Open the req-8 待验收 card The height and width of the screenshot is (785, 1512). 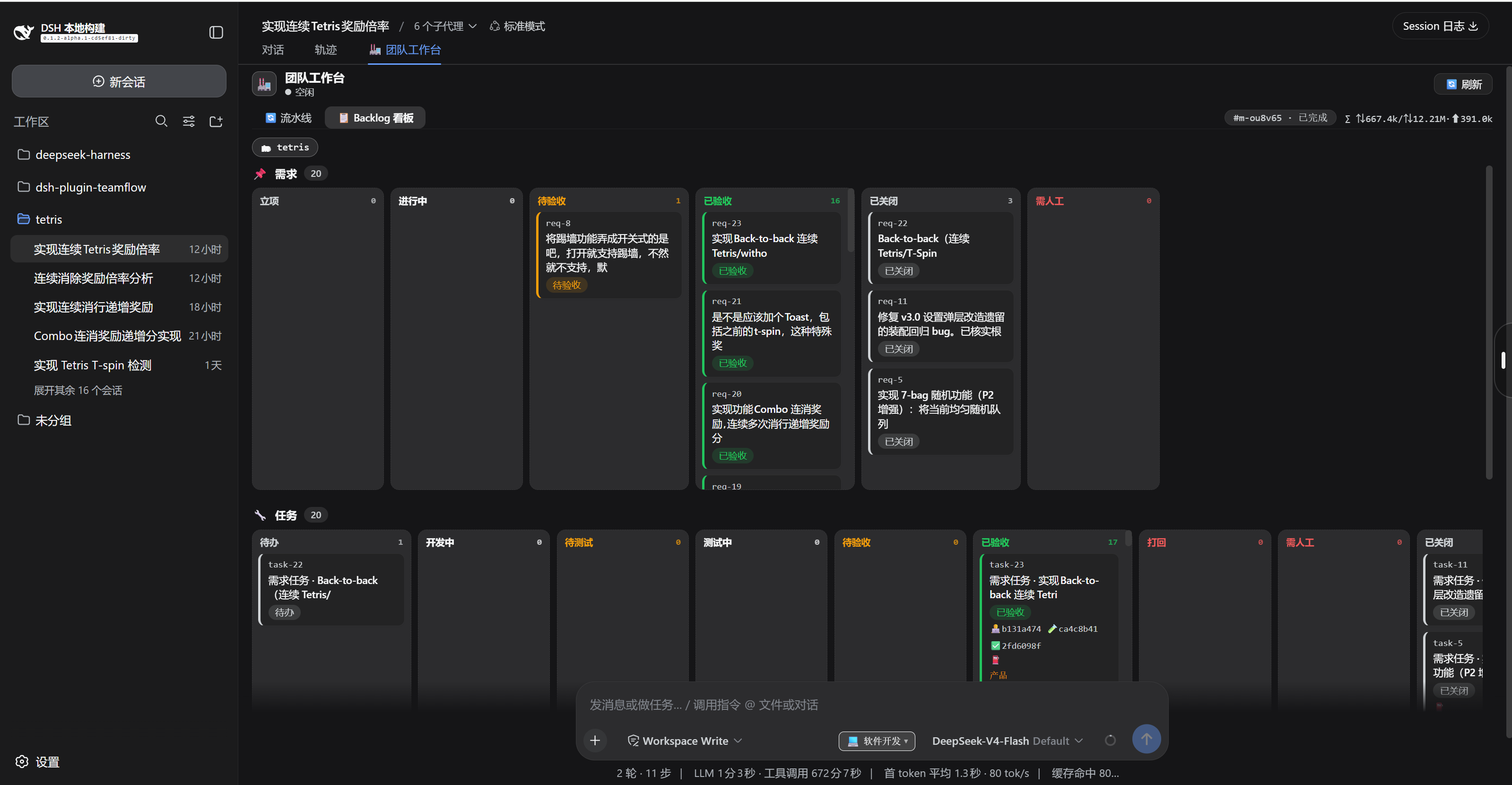coord(608,255)
